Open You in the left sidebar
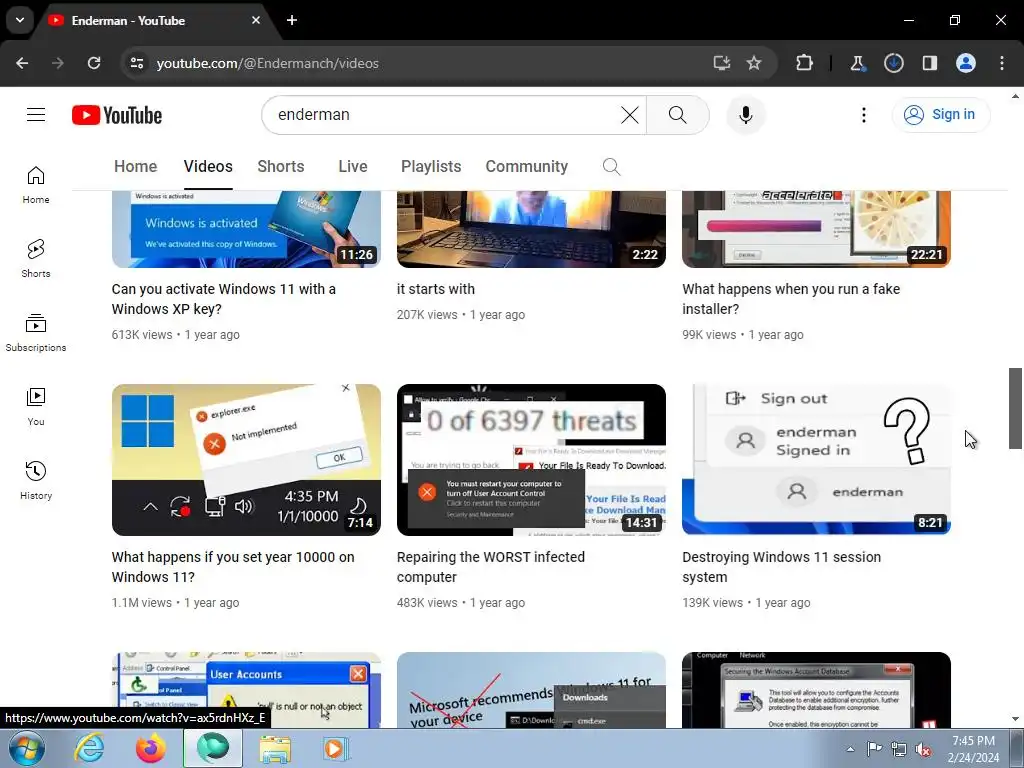The image size is (1024, 768). (x=36, y=406)
